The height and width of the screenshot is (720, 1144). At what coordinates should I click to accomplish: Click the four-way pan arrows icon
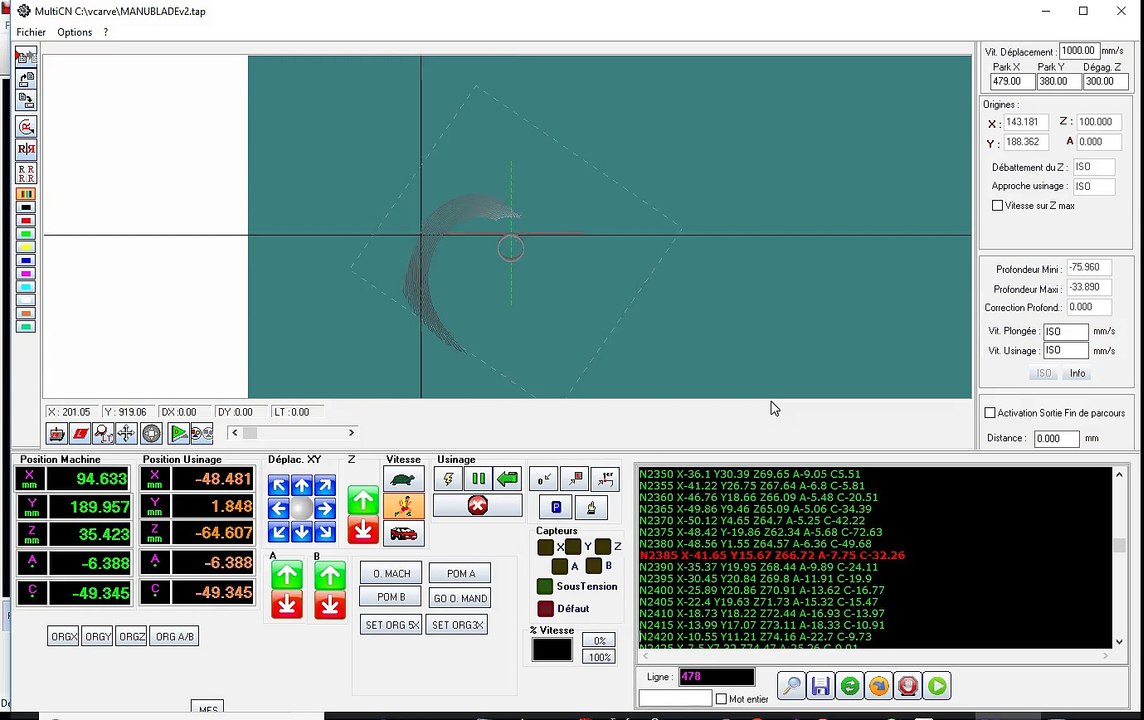tap(126, 433)
